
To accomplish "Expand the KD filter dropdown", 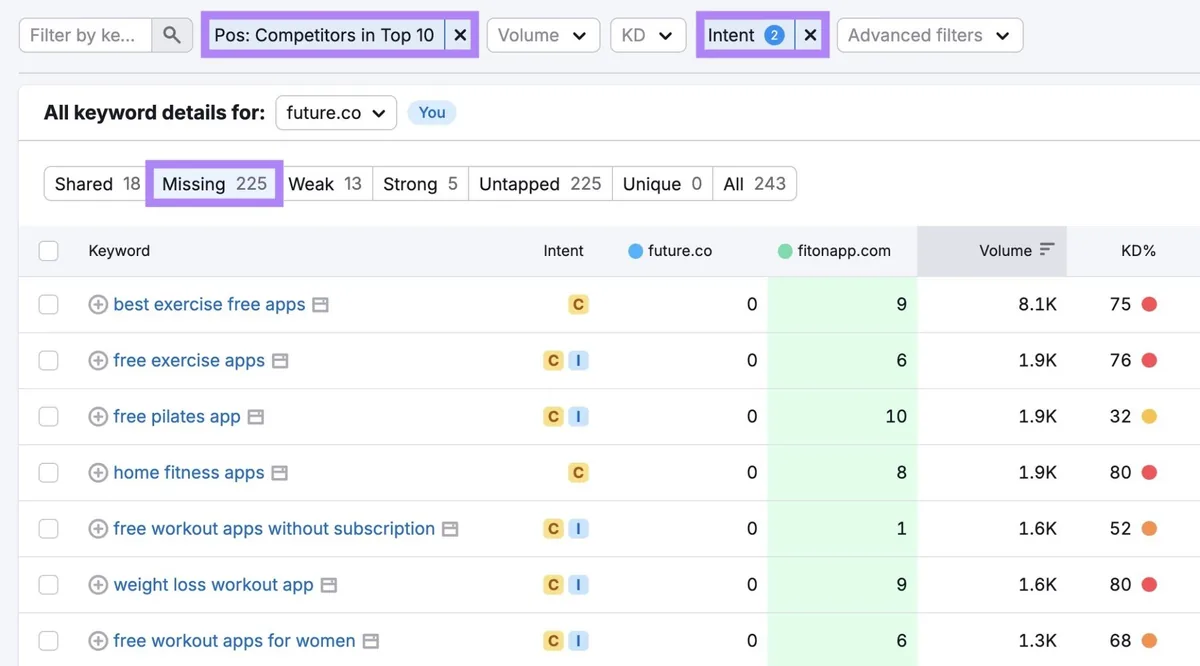I will (647, 35).
